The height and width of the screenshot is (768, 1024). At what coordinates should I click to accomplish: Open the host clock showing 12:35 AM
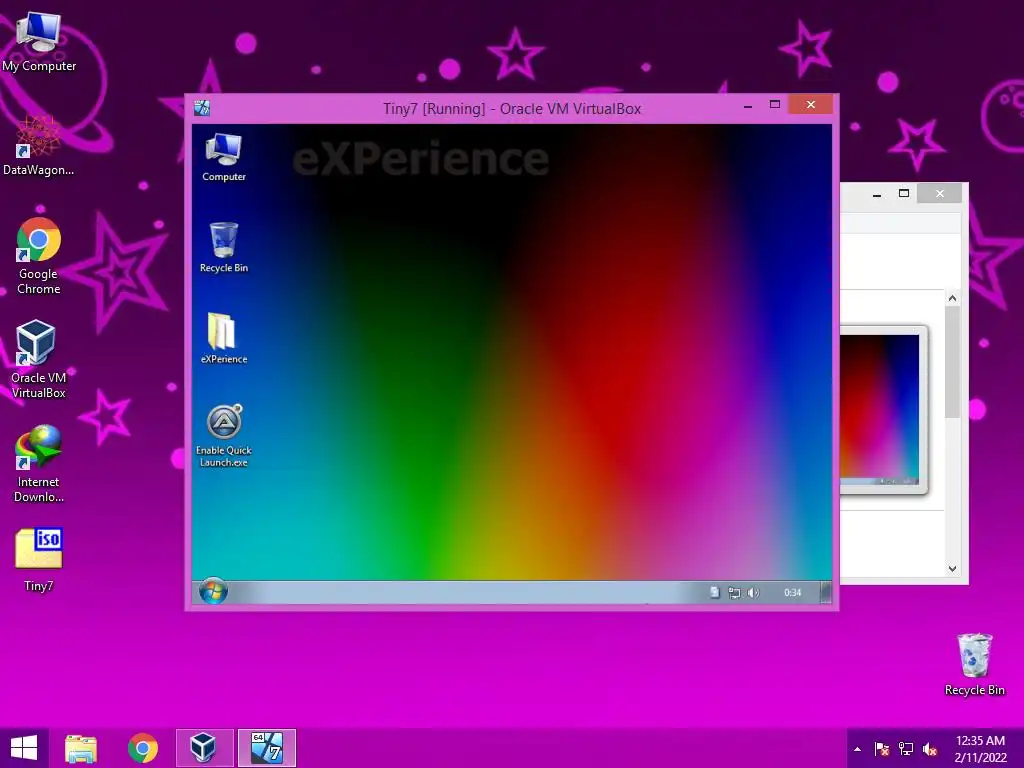tap(980, 749)
